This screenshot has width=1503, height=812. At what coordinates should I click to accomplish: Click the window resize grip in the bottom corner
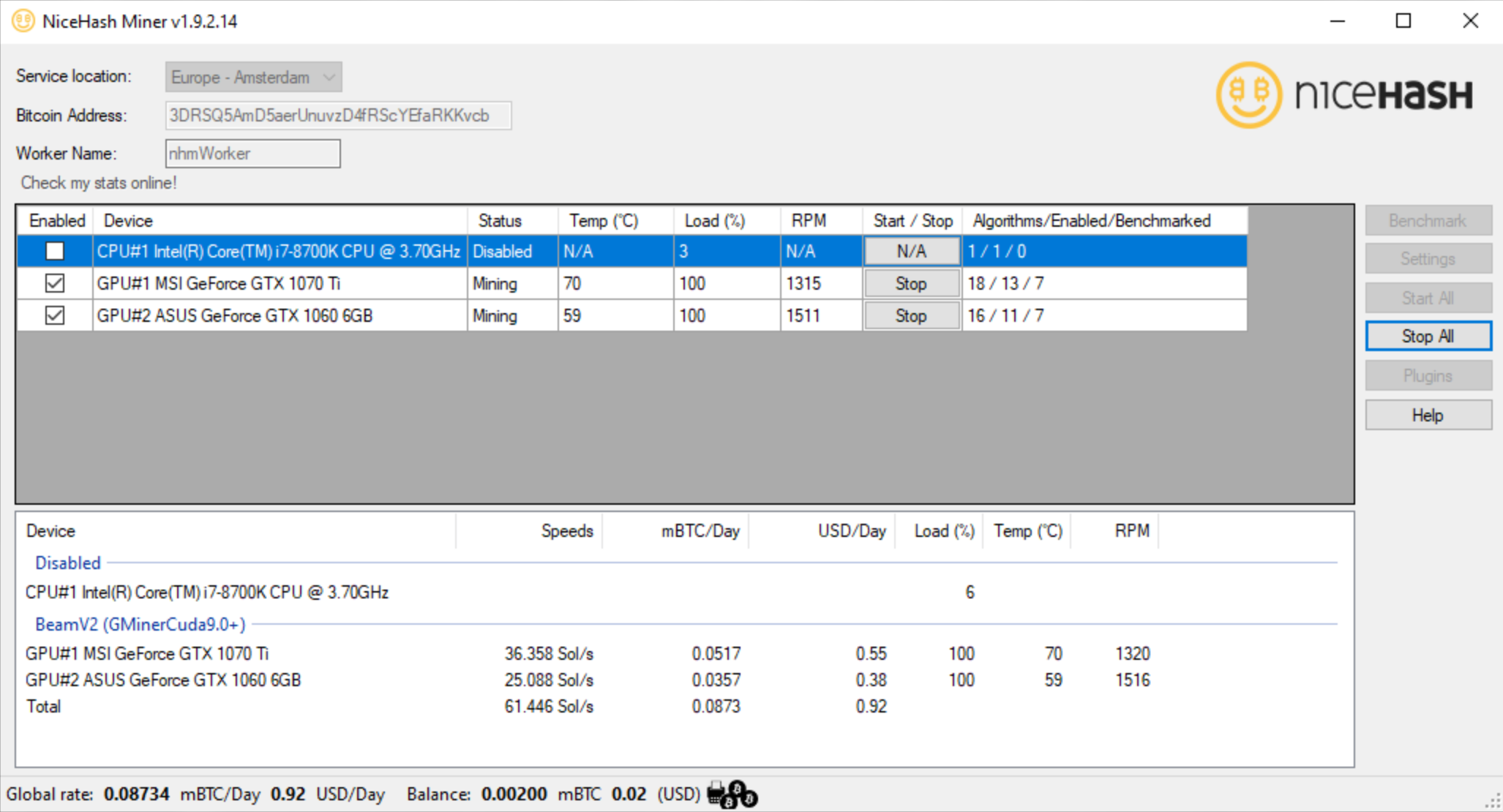pyautogui.click(x=1493, y=802)
